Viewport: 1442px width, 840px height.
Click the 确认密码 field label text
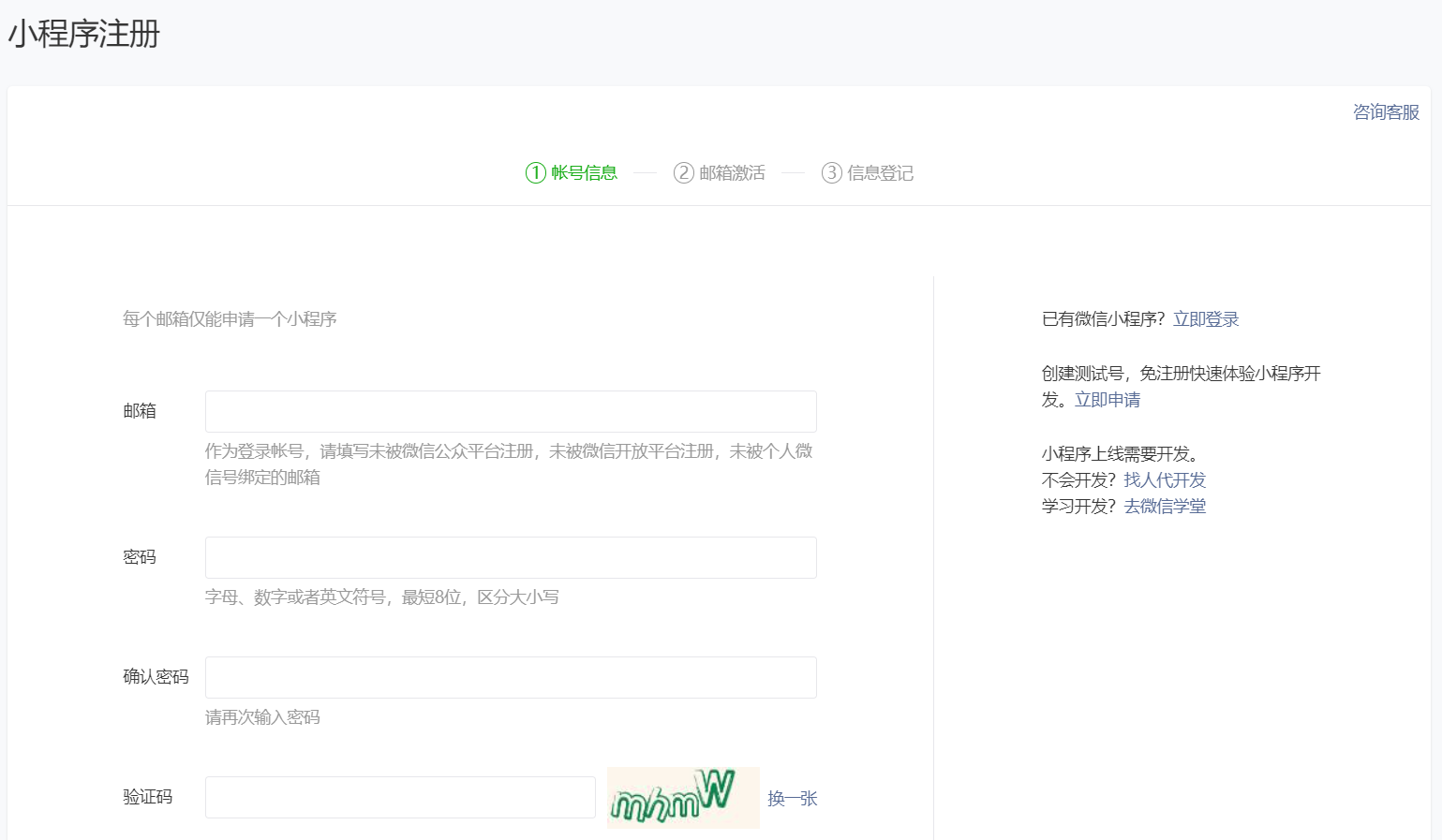tap(156, 677)
